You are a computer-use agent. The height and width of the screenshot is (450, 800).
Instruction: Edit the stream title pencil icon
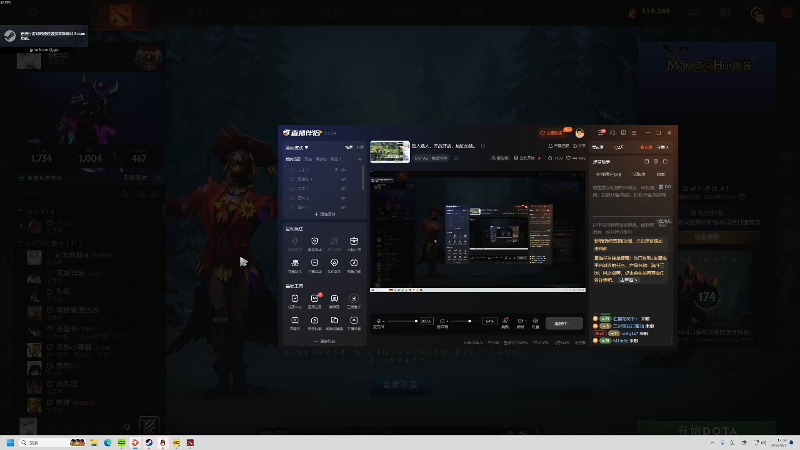click(x=483, y=146)
